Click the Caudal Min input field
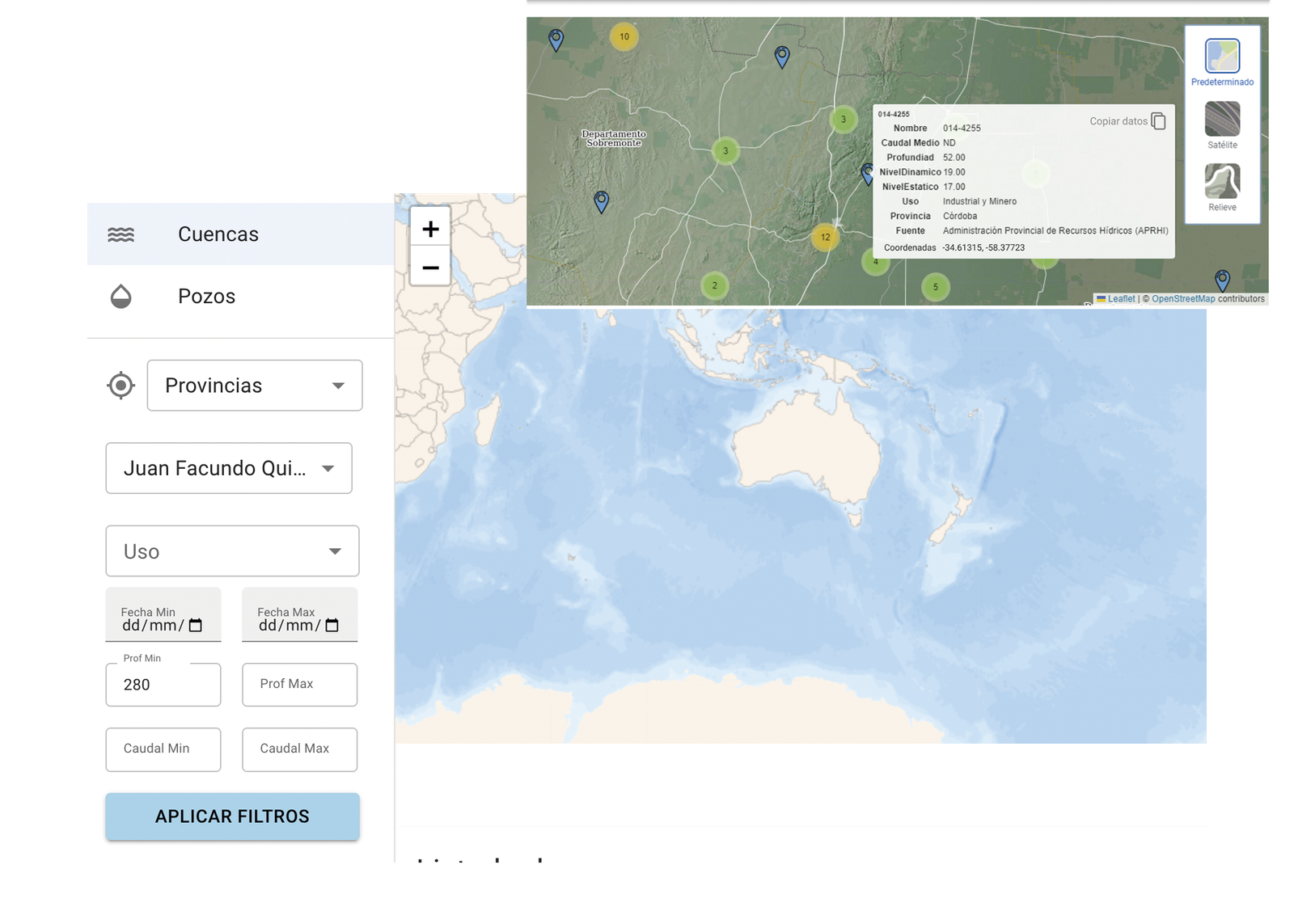The image size is (1294, 924). 163,749
